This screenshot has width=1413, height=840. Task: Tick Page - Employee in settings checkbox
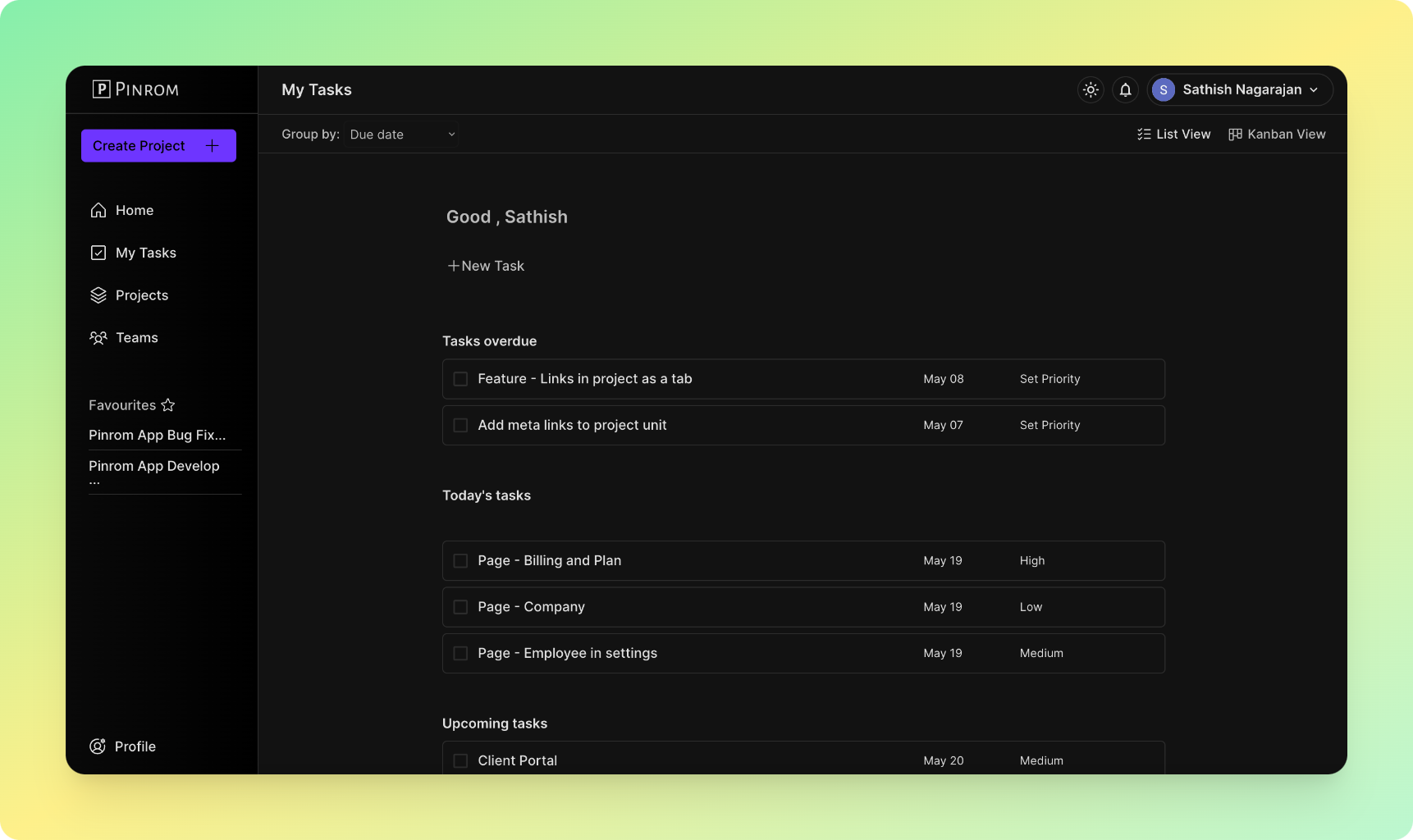click(460, 654)
